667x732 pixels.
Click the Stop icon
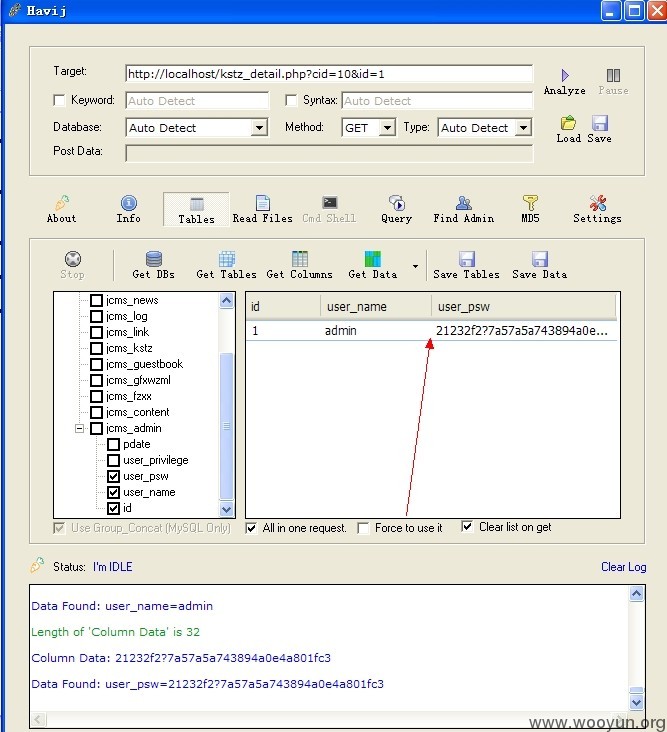(73, 259)
